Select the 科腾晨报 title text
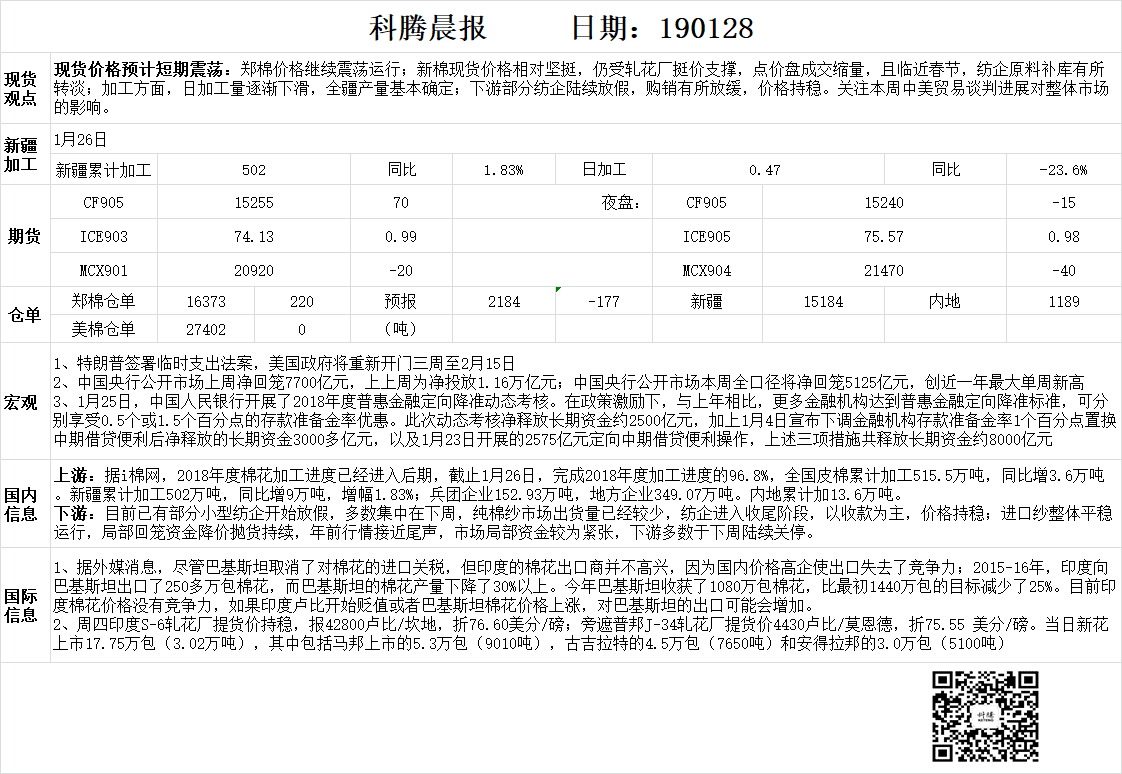Viewport: 1122px width, 774px height. point(428,27)
